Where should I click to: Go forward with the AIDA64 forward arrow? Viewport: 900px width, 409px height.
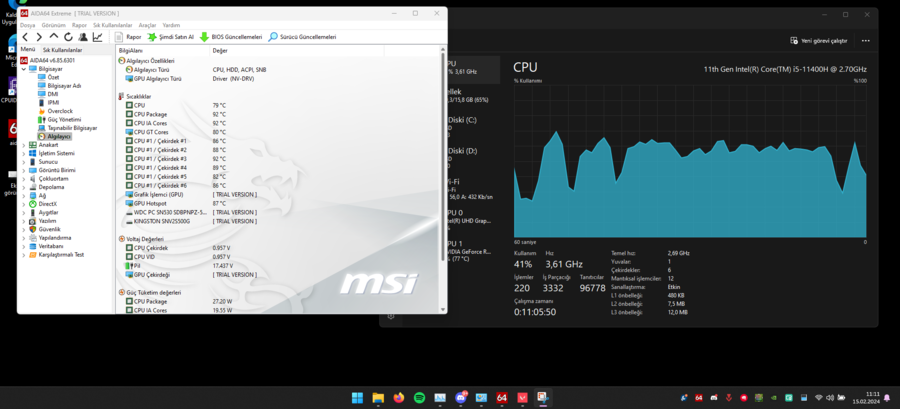coord(39,37)
